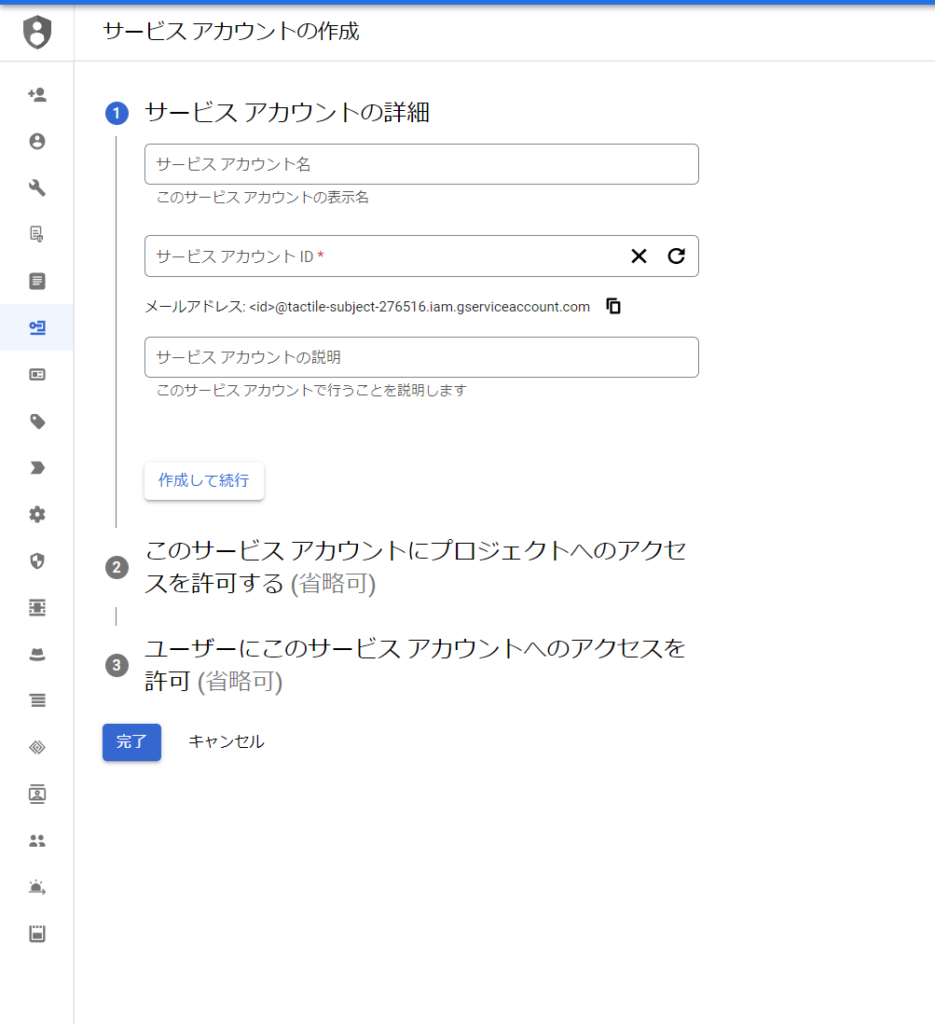Open Labels via the tag sidebar icon
The width and height of the screenshot is (935, 1024).
[x=37, y=421]
